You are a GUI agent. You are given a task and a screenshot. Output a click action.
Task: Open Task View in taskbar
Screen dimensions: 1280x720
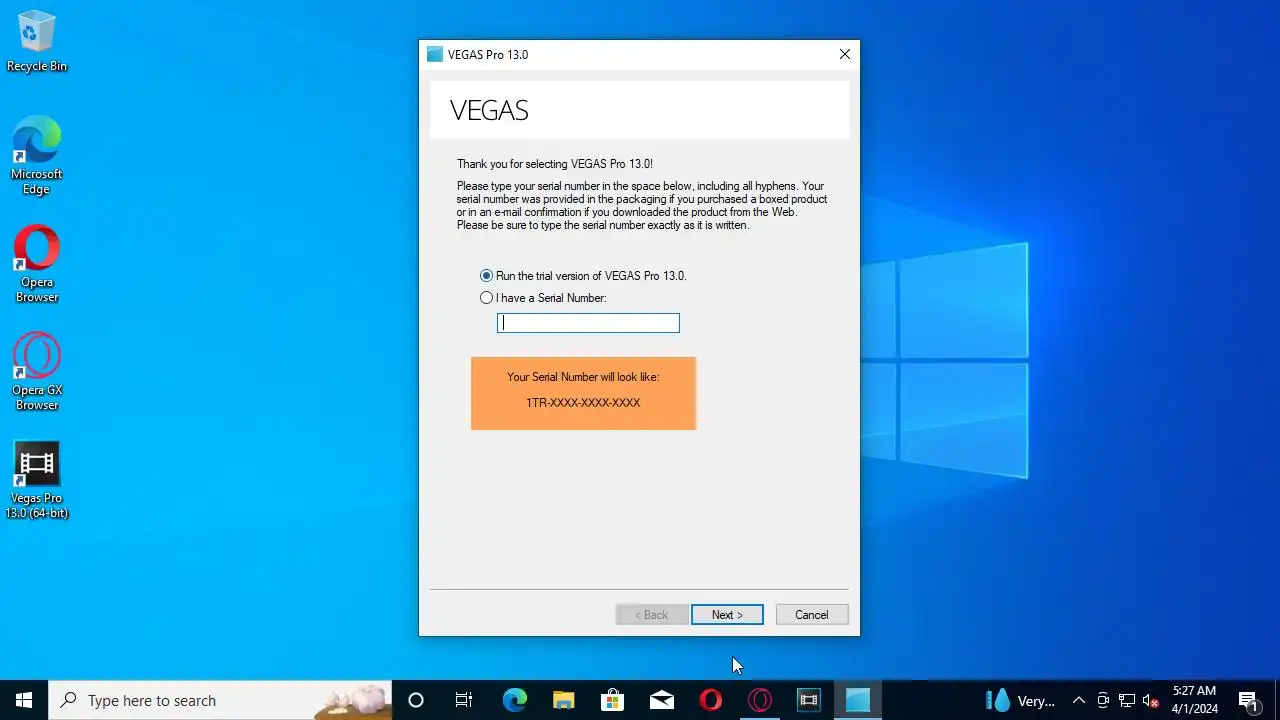pos(464,700)
